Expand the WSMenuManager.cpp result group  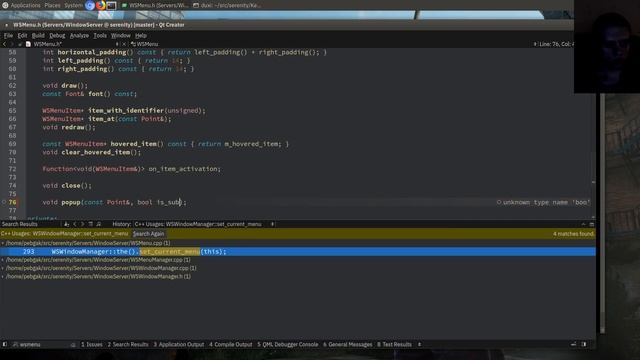coord(3,260)
